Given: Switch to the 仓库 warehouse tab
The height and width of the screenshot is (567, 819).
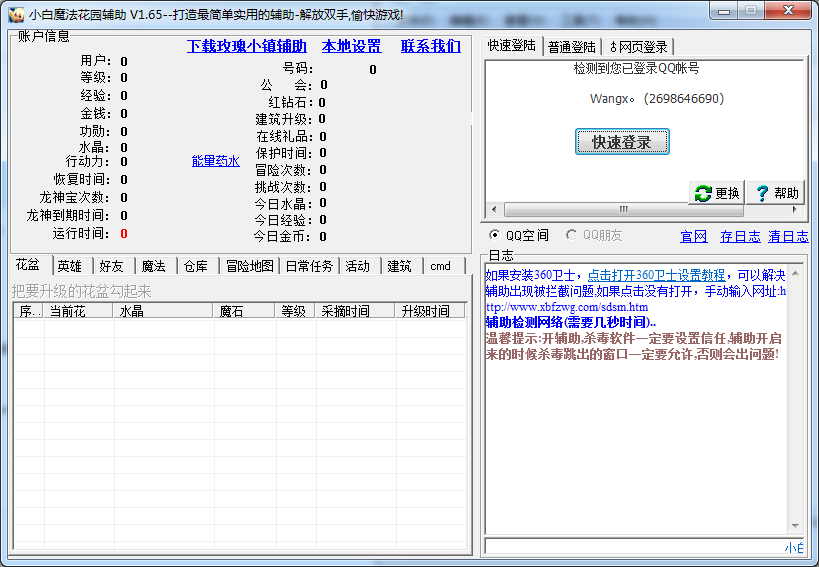Looking at the screenshot, I should (195, 266).
